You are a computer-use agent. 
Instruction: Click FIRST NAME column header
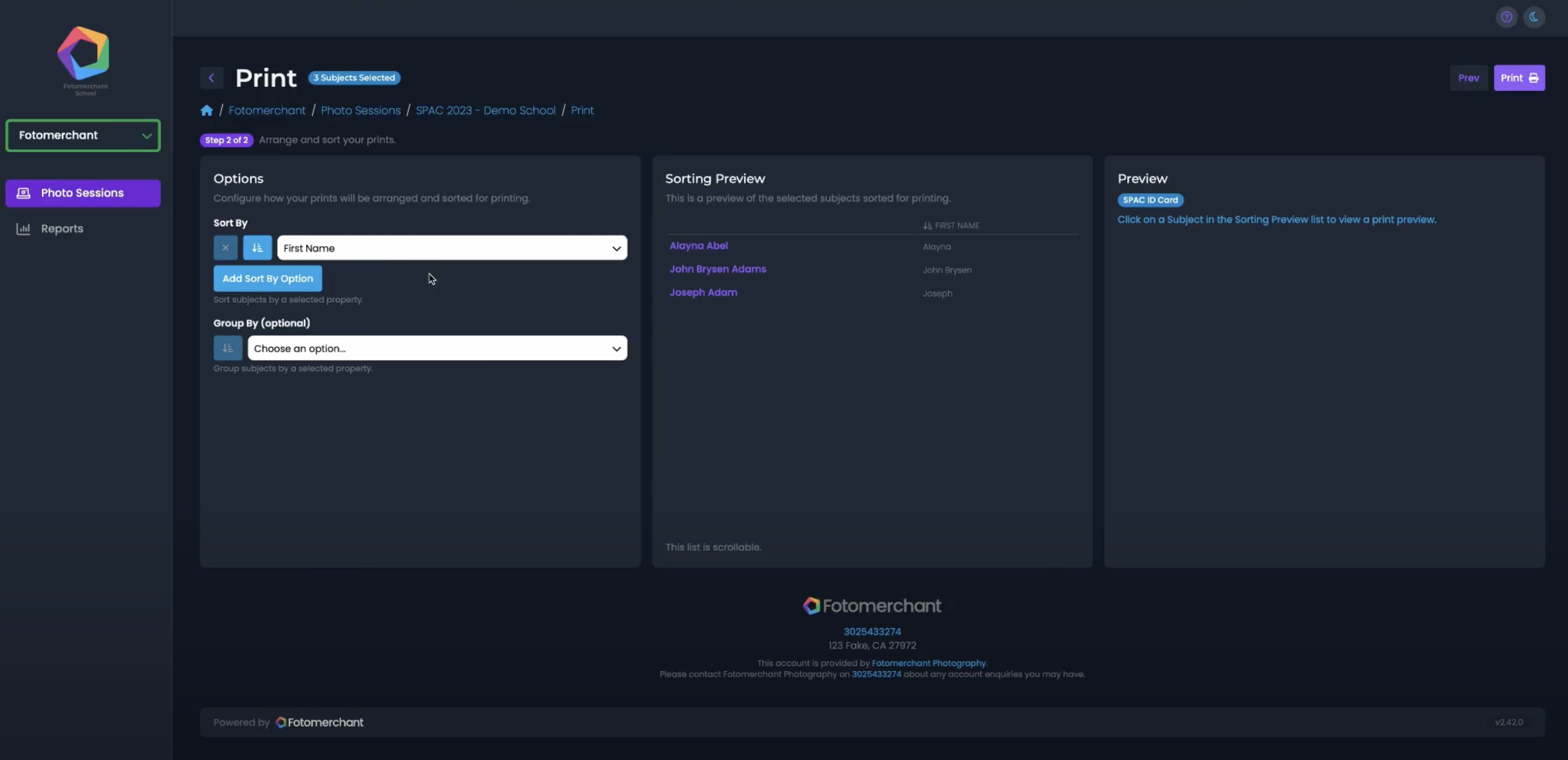pos(951,225)
